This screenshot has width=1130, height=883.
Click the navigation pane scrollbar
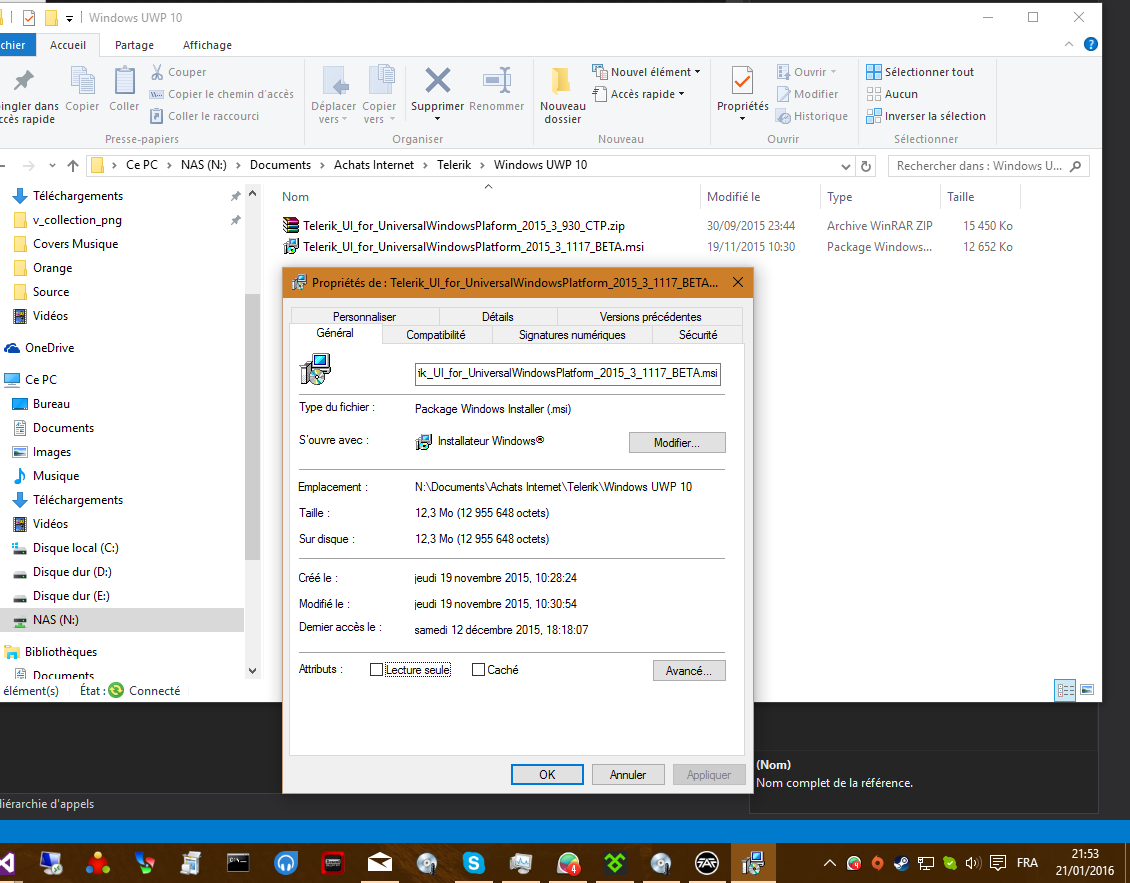click(x=252, y=425)
